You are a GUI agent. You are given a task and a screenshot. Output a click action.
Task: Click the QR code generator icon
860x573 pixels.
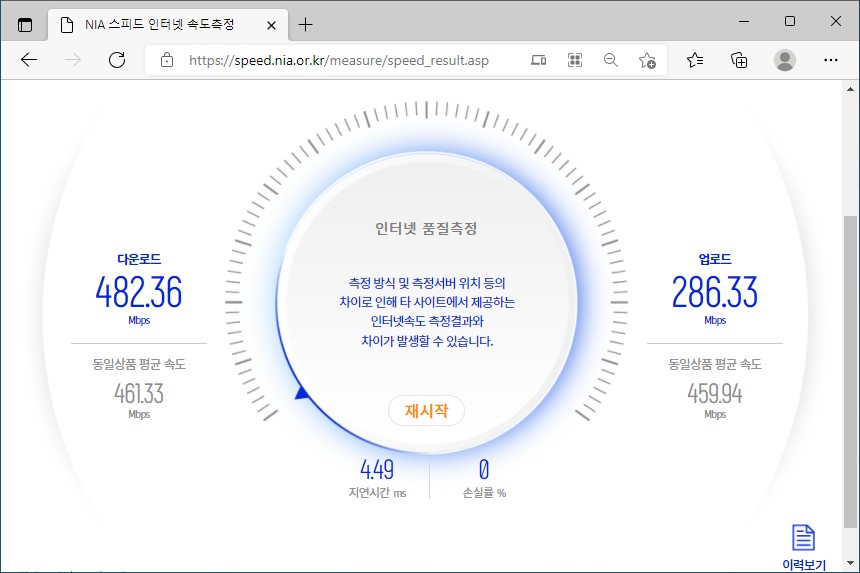574,60
